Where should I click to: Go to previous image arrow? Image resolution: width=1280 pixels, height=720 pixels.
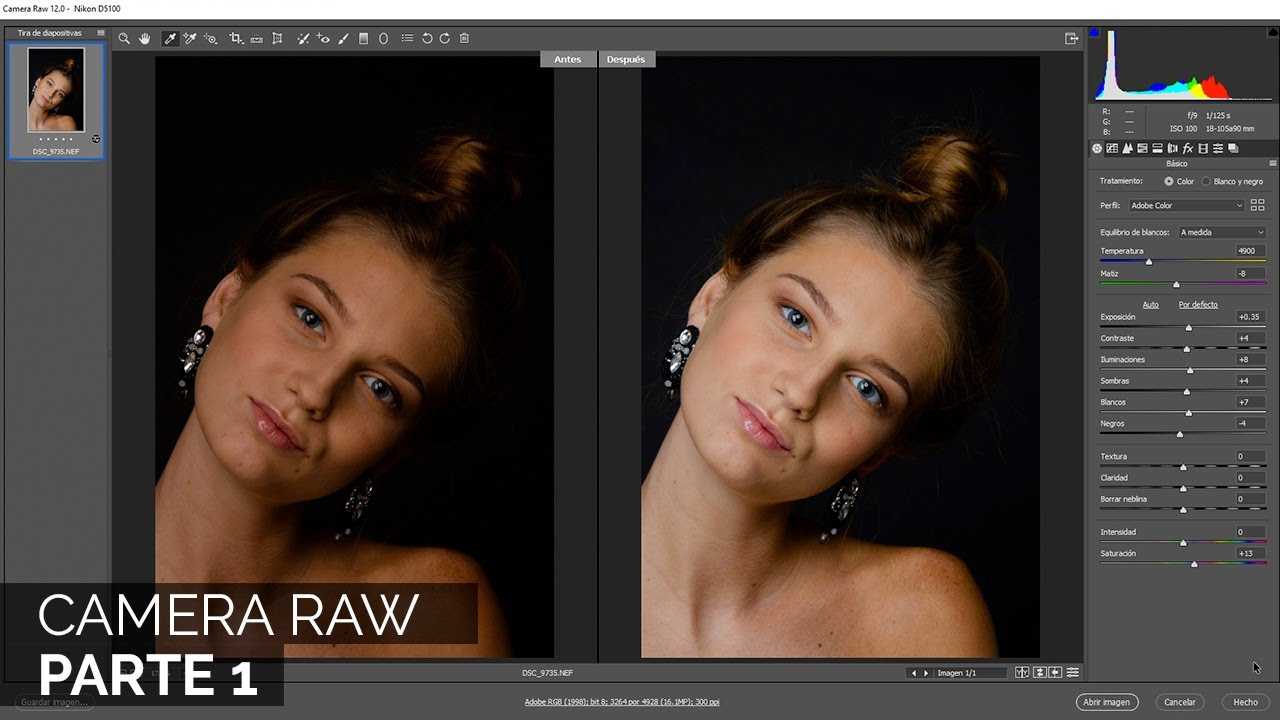point(913,673)
